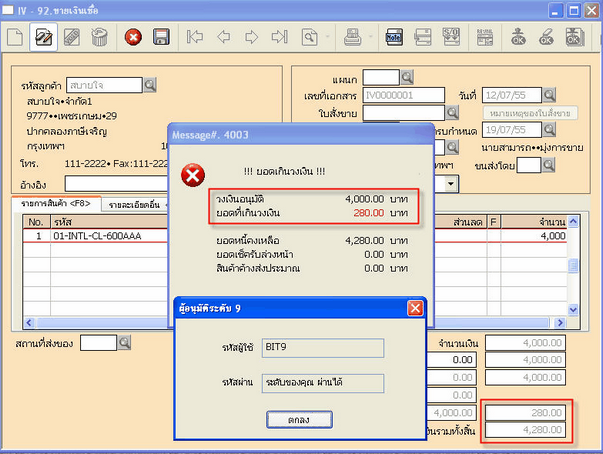Open the document date picker dropdown
The image size is (603, 454).
550,95
